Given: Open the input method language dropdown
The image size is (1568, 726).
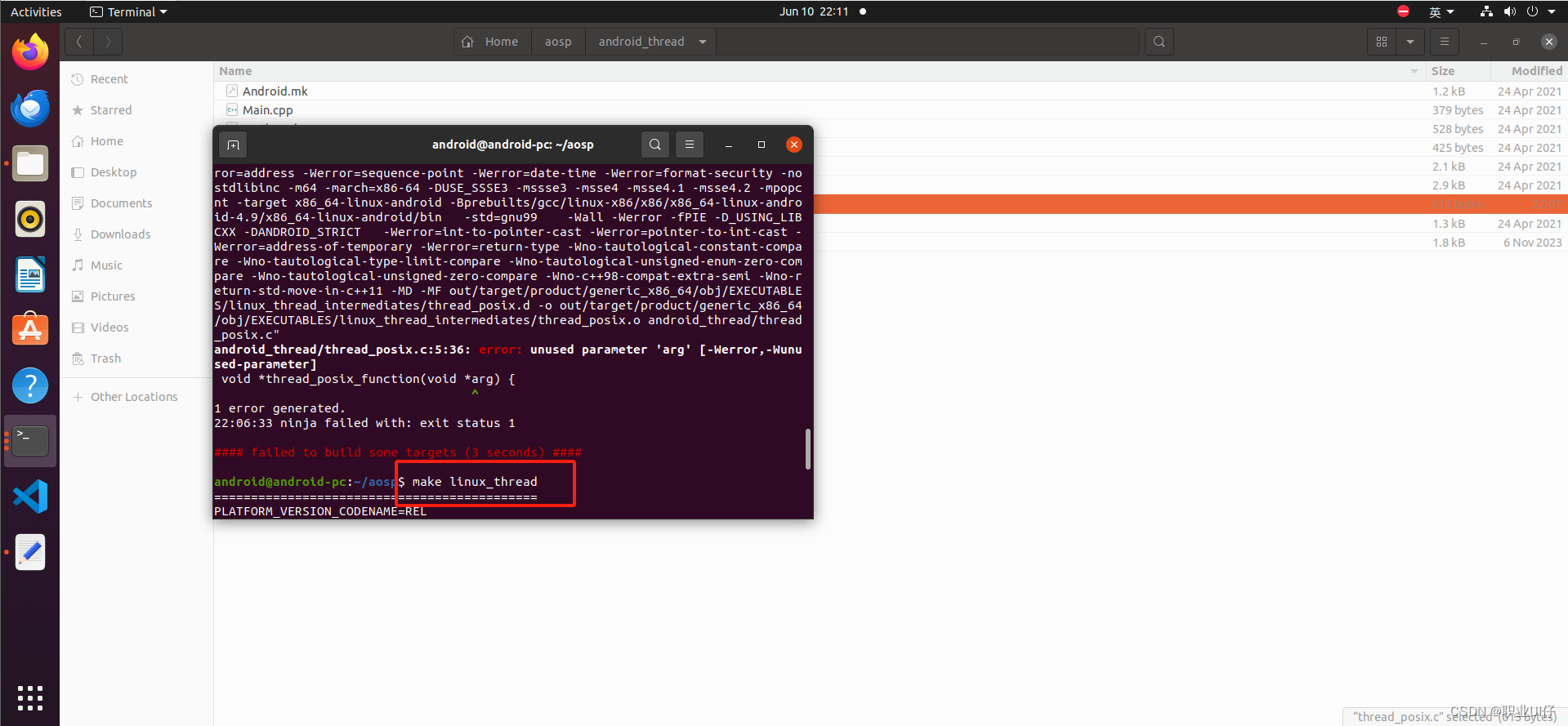Looking at the screenshot, I should [x=1441, y=11].
